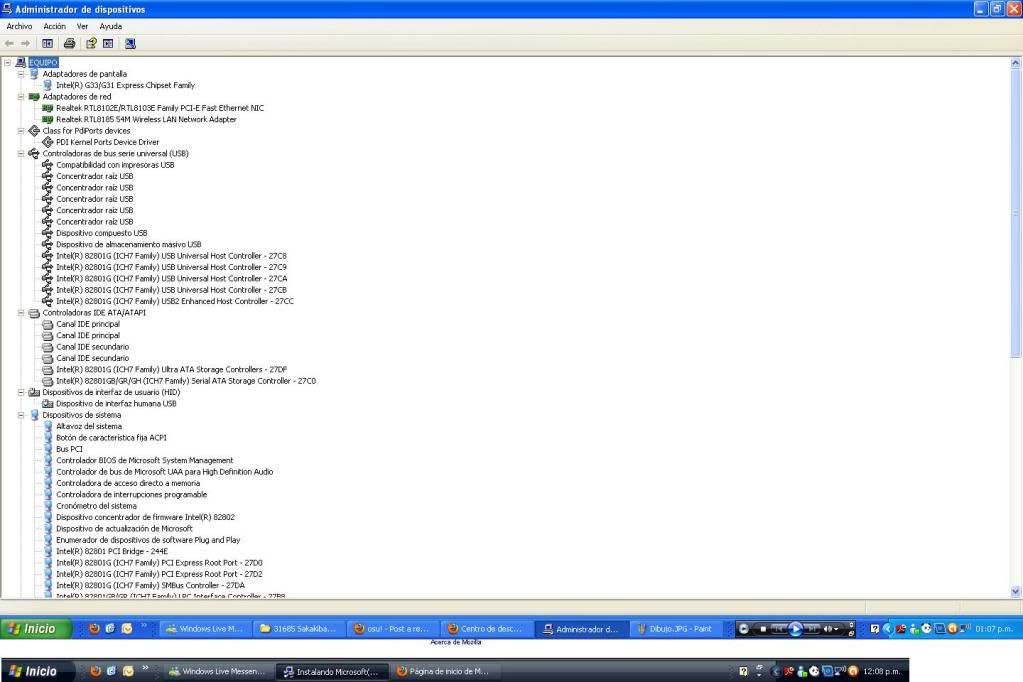Select Dispositivo de interfaz humana USB

(116, 404)
